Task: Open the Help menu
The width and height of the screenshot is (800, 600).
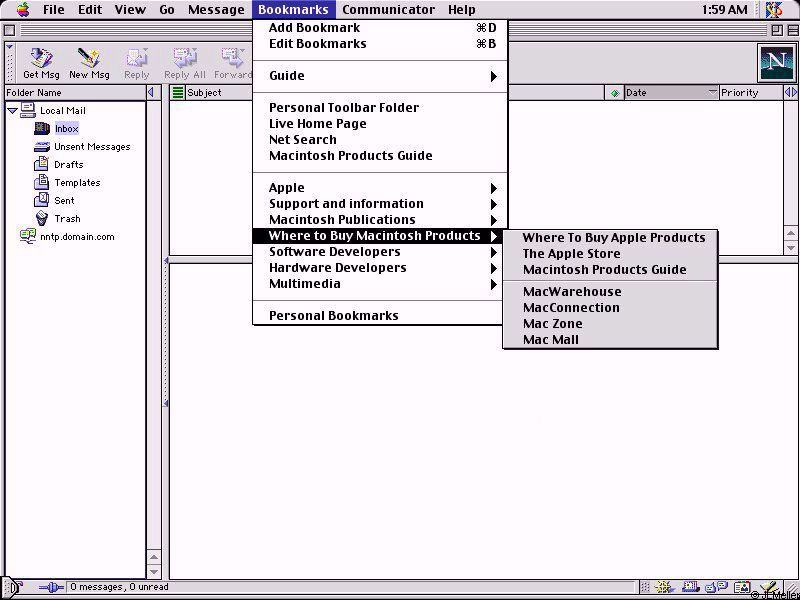Action: point(462,9)
